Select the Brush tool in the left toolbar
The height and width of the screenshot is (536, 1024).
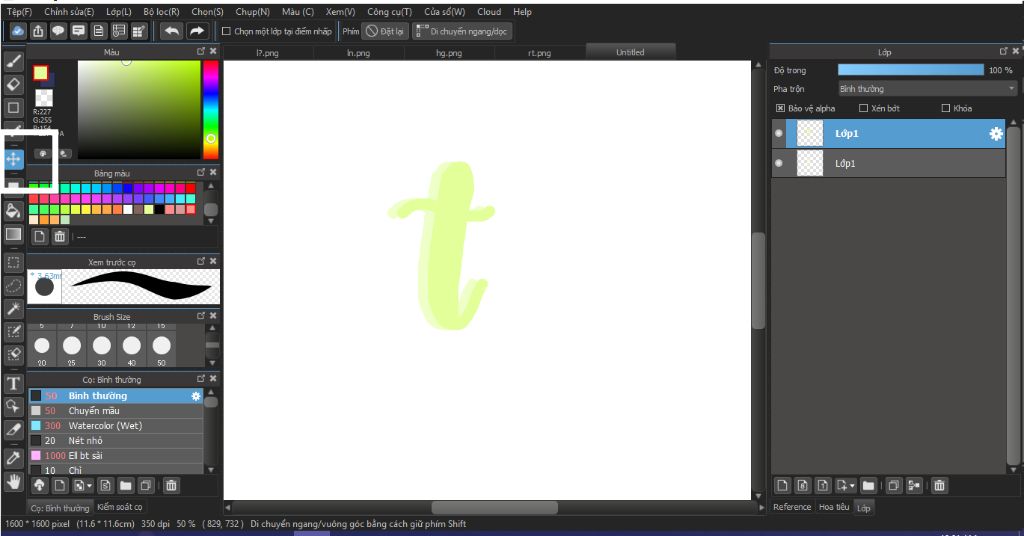[x=14, y=61]
